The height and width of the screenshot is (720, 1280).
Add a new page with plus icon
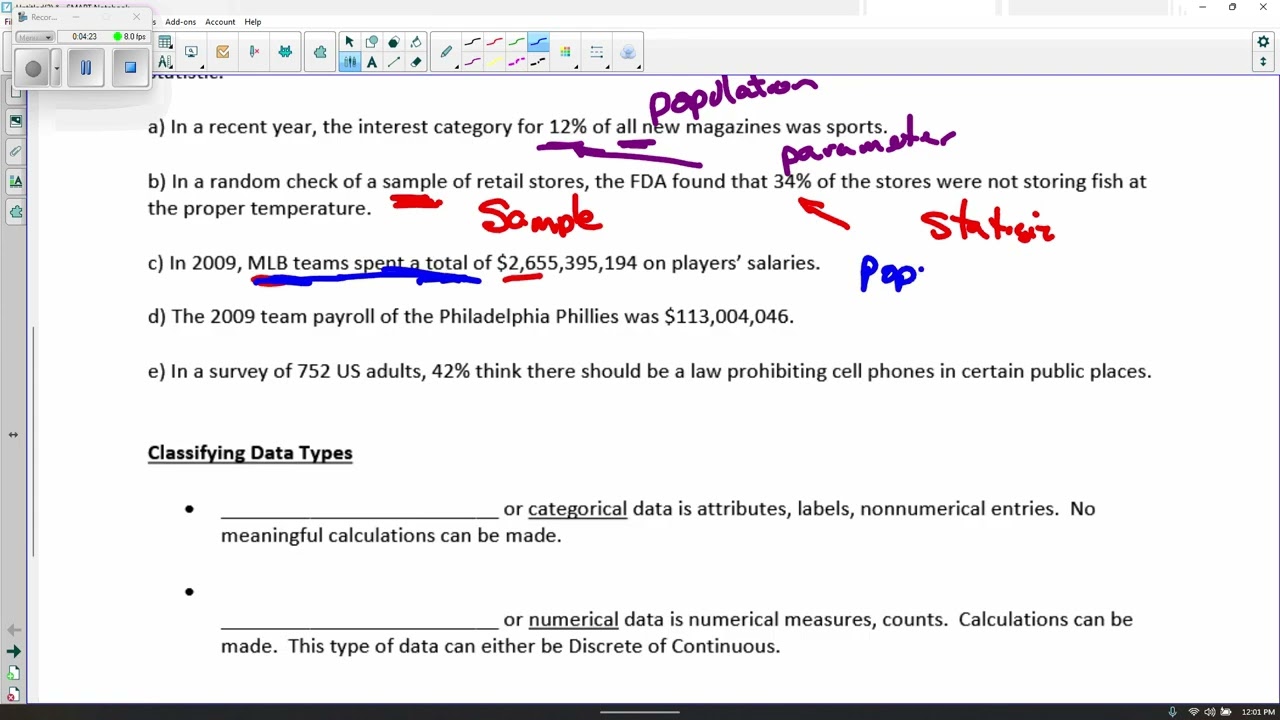pos(13,674)
